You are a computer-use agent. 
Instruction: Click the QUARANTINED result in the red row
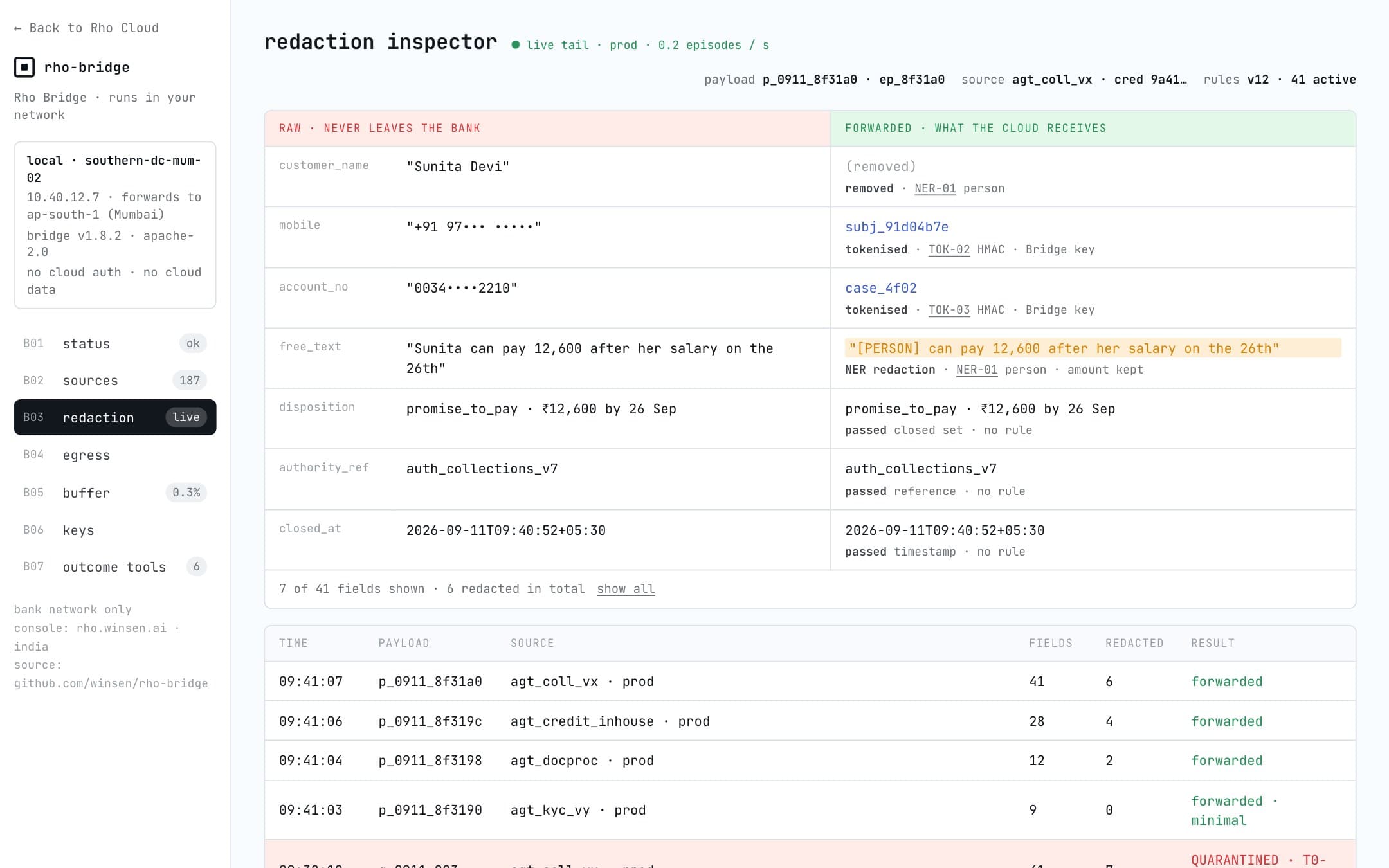(x=1258, y=860)
